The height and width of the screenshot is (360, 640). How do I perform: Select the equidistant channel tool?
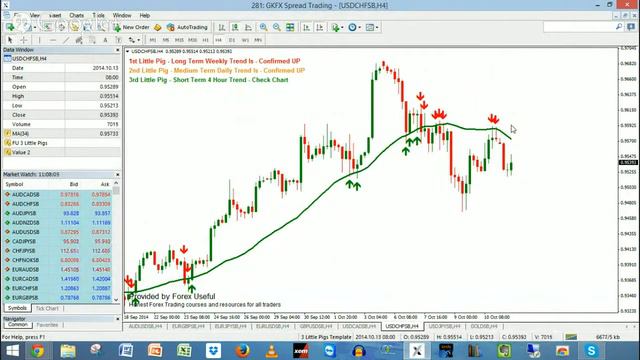click(79, 40)
